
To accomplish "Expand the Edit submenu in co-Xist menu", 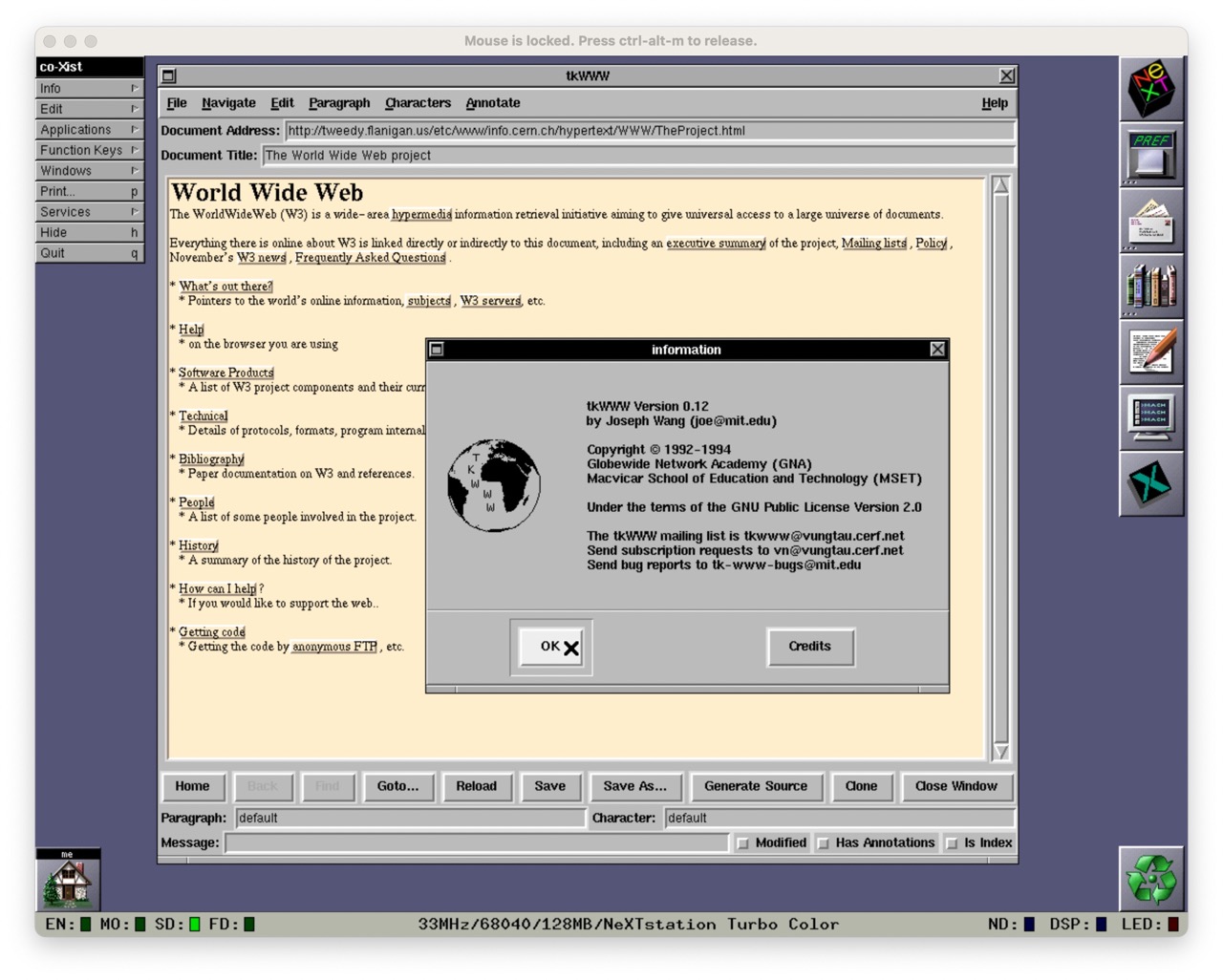I will click(x=89, y=109).
